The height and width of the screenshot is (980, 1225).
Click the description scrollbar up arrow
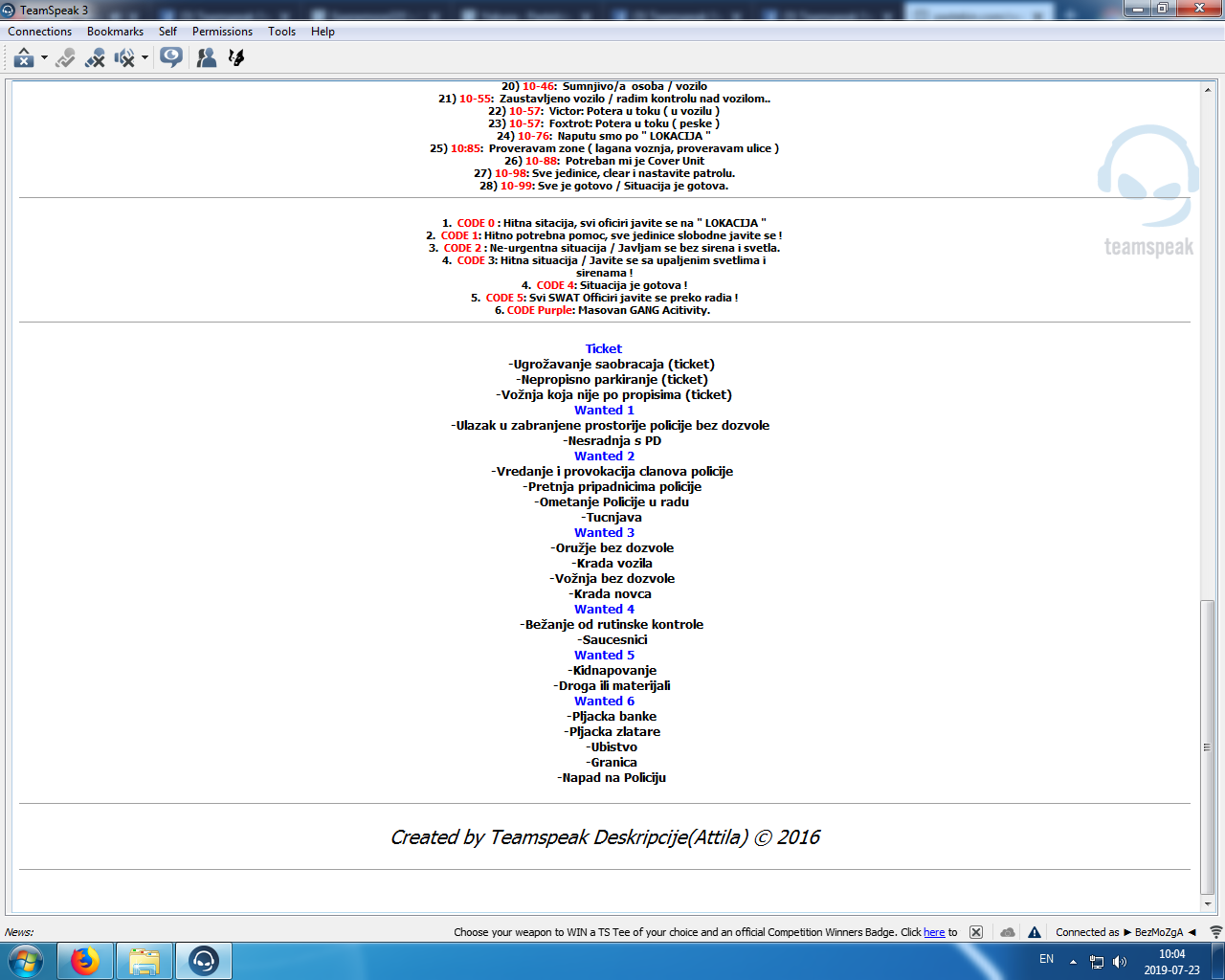pyautogui.click(x=1207, y=88)
